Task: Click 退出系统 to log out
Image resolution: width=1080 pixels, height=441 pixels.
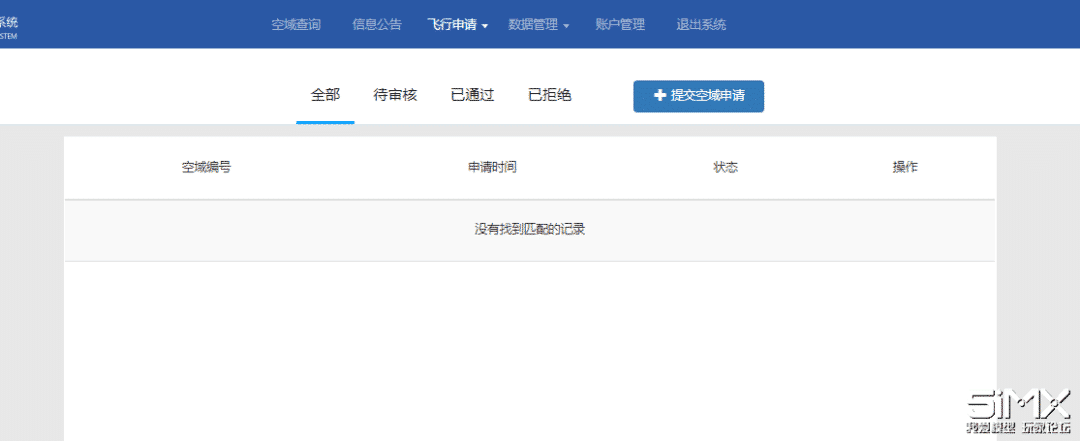Action: (x=701, y=25)
